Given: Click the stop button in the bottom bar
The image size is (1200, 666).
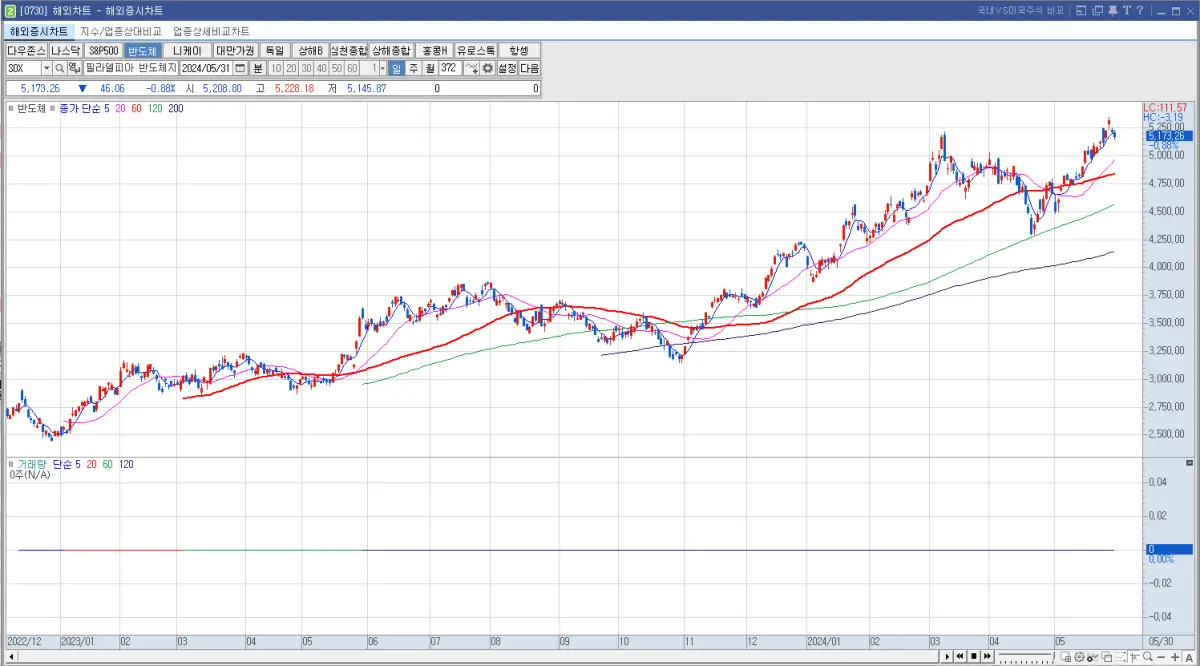Looking at the screenshot, I should pyautogui.click(x=974, y=656).
